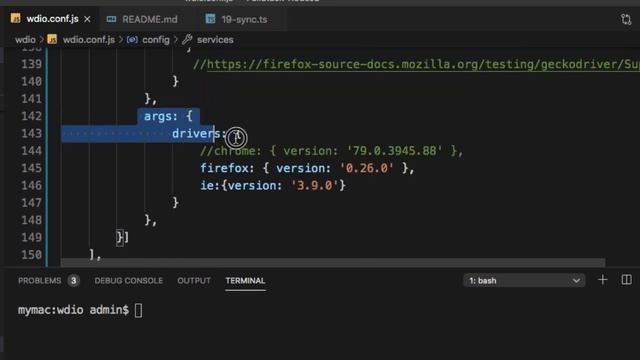Click the commented chrome version line
The width and height of the screenshot is (640, 360).
click(331, 151)
